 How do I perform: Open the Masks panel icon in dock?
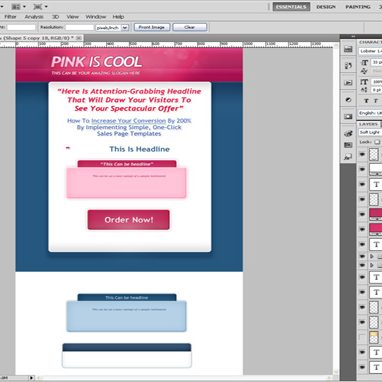[x=348, y=117]
